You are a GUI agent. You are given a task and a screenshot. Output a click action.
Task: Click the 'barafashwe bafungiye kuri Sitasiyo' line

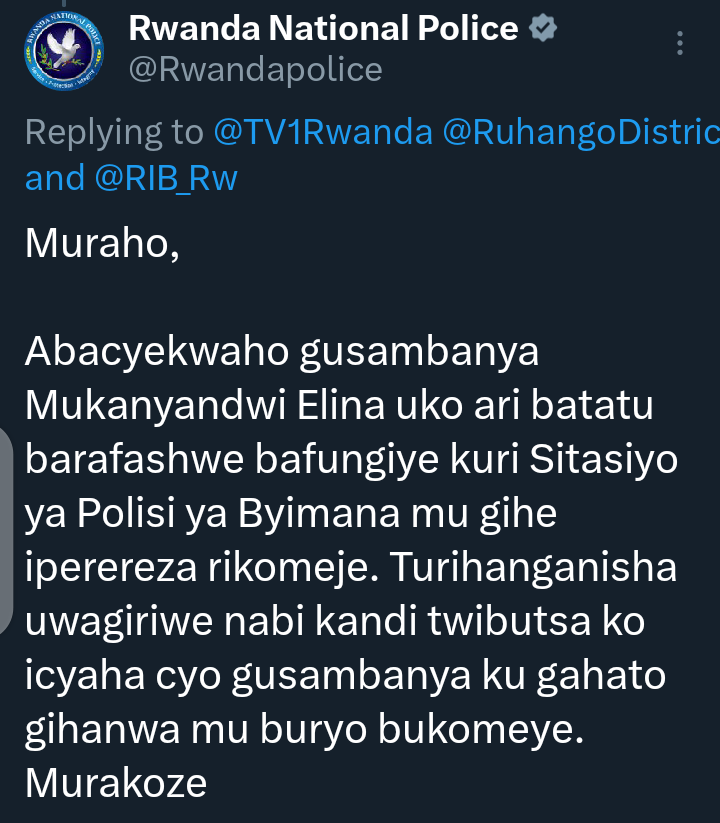[x=352, y=460]
